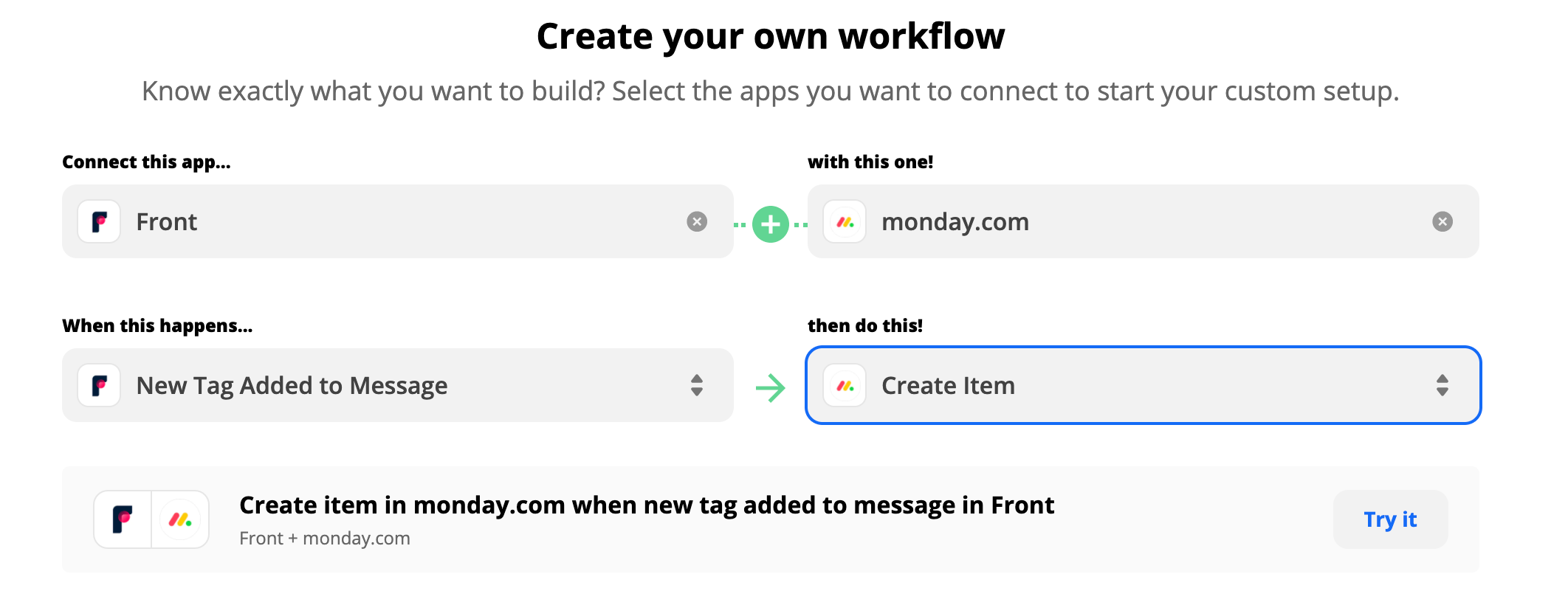This screenshot has width=1568, height=605.
Task: Click the Try it button
Action: pos(1391,519)
